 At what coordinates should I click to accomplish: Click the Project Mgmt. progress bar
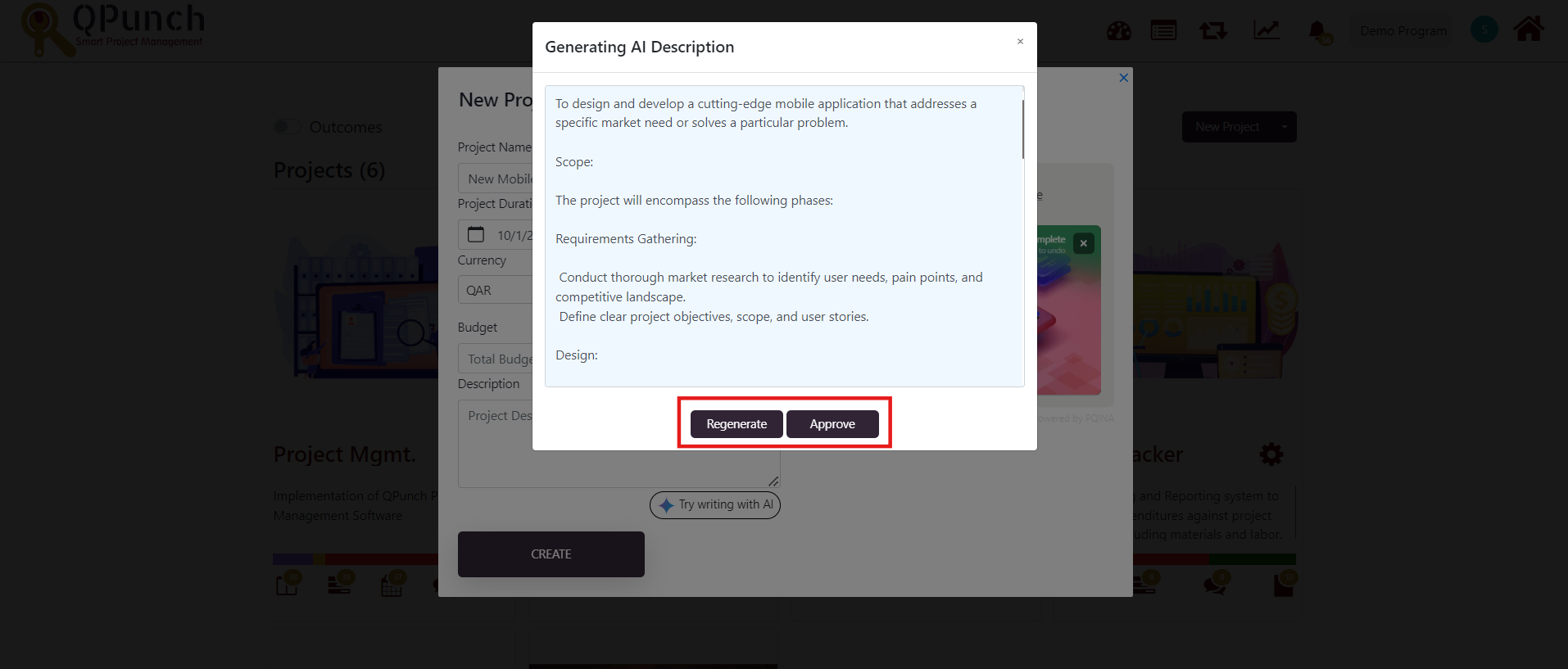pos(356,559)
